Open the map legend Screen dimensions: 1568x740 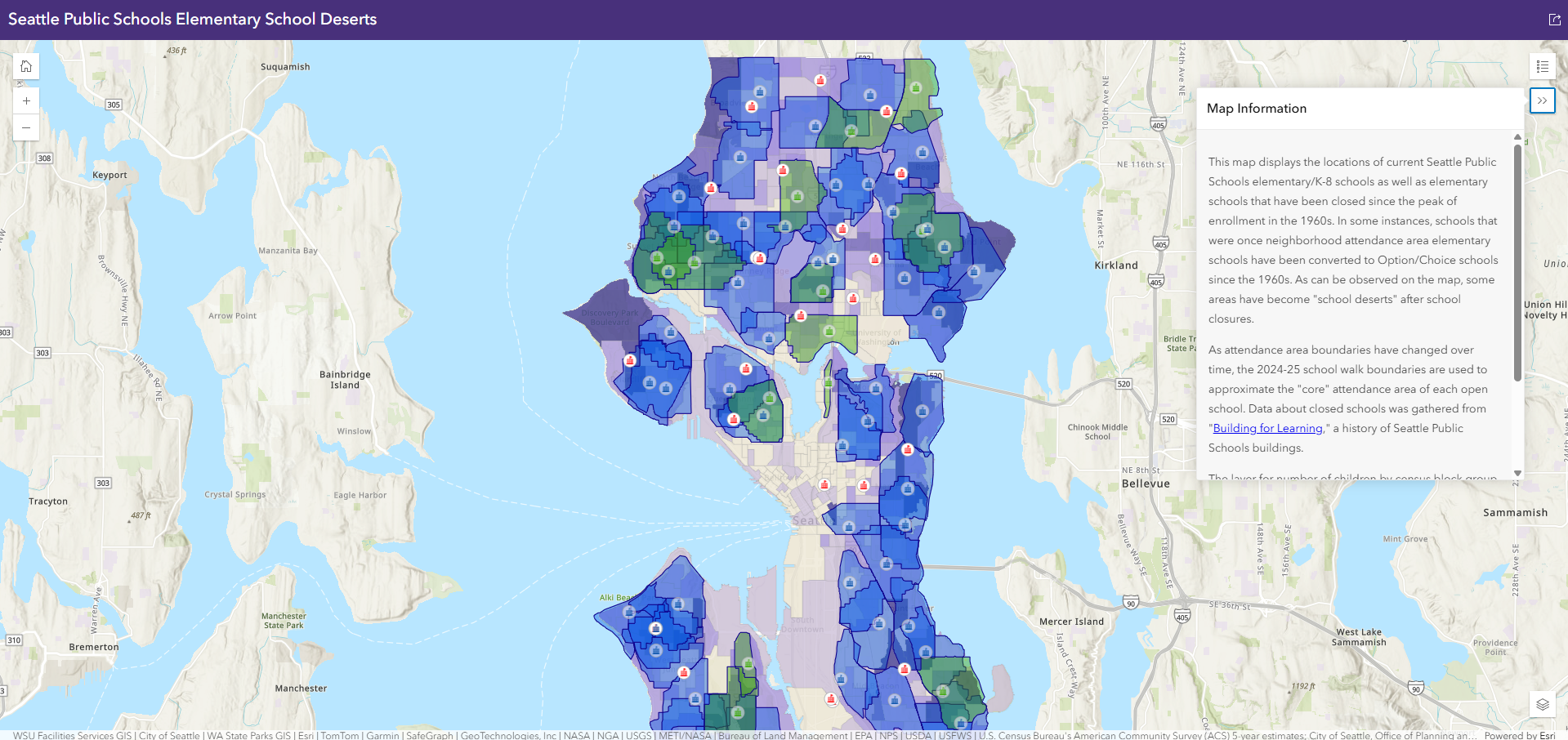click(1542, 66)
